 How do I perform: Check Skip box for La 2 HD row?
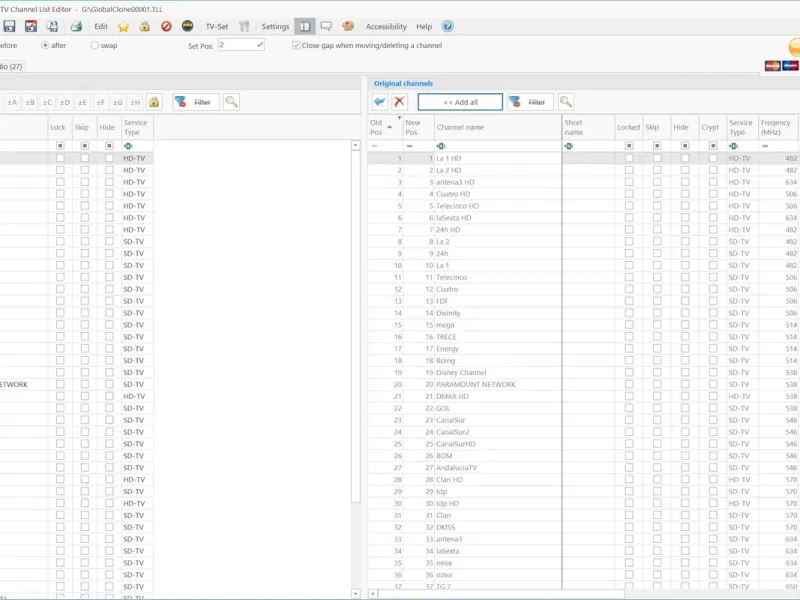pos(657,170)
